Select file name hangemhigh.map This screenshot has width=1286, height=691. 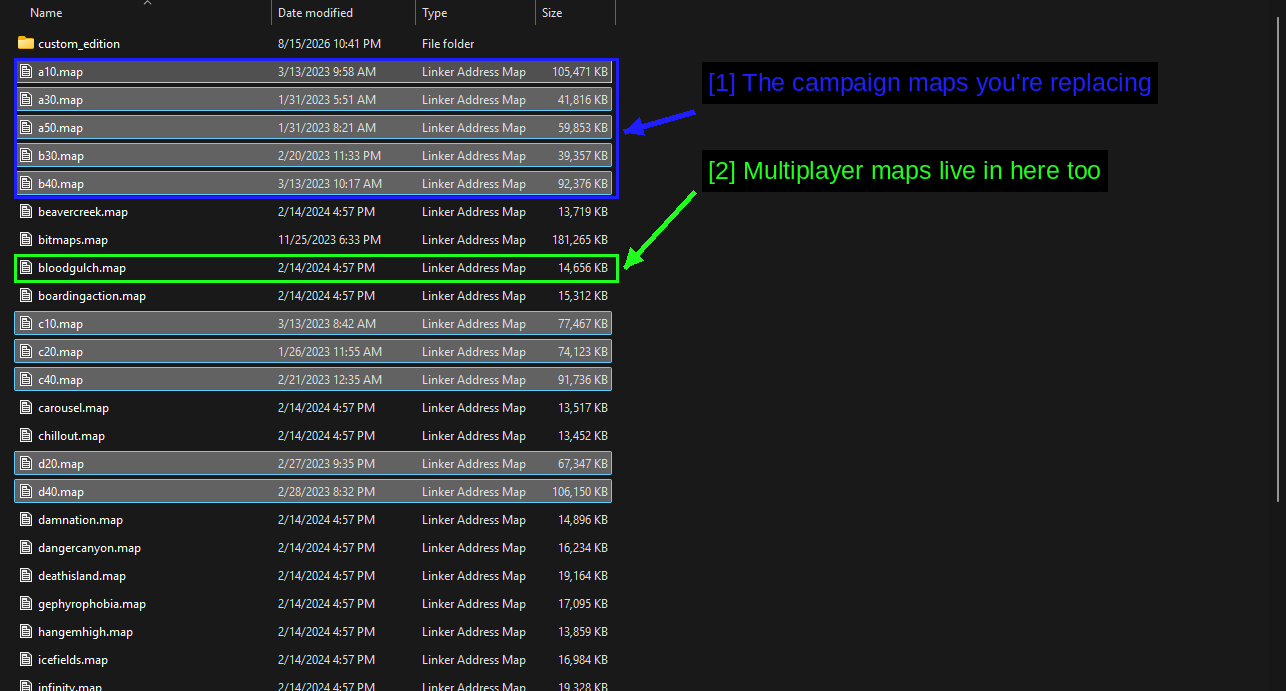point(85,632)
